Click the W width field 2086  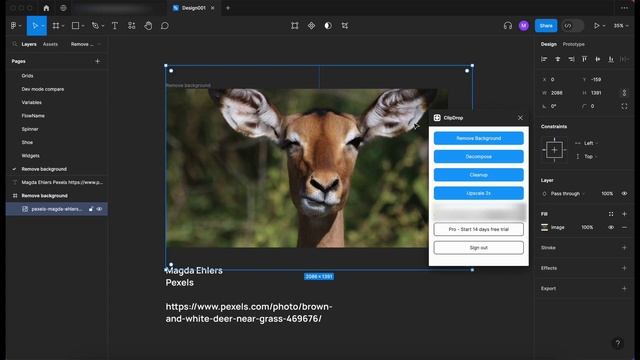(557, 93)
